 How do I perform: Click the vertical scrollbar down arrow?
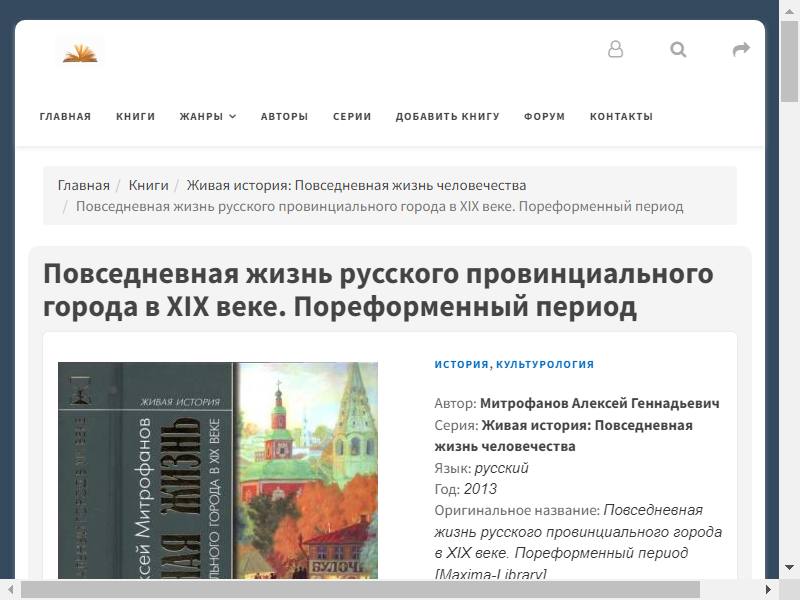(x=789, y=568)
